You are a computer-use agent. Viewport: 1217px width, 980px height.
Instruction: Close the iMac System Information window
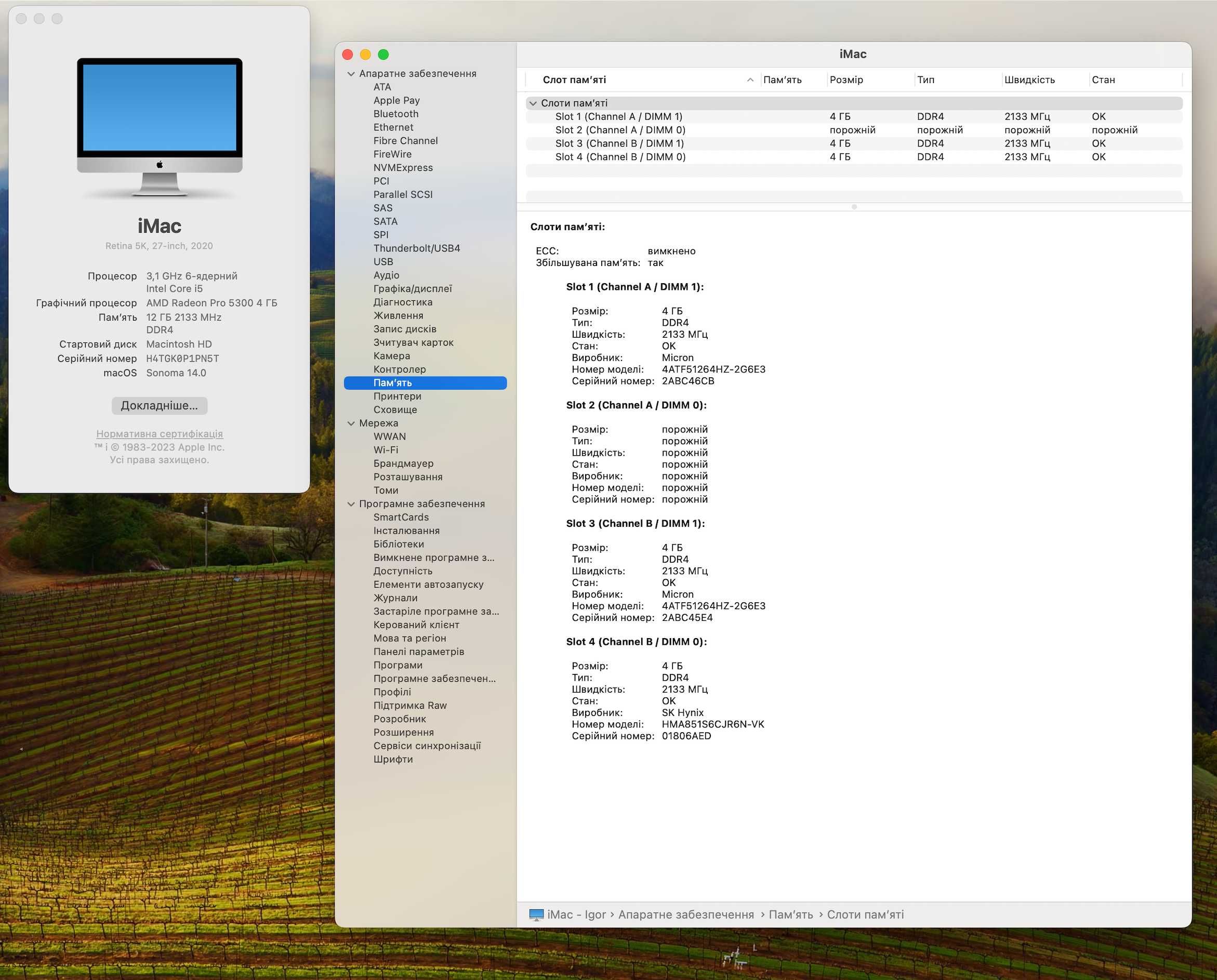348,54
